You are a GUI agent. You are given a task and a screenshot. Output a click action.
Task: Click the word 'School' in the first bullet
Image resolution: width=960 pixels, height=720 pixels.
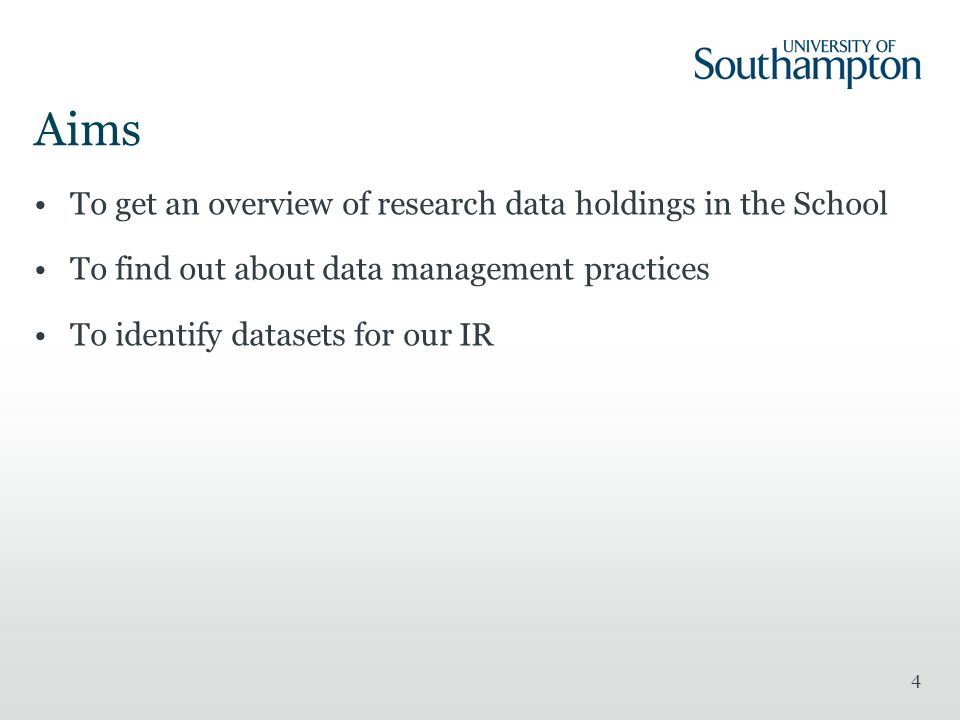pos(840,203)
